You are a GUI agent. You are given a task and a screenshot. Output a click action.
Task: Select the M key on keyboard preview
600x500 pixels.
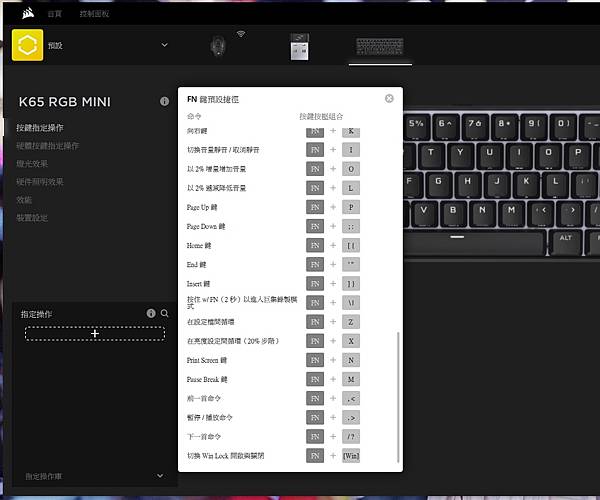point(512,212)
